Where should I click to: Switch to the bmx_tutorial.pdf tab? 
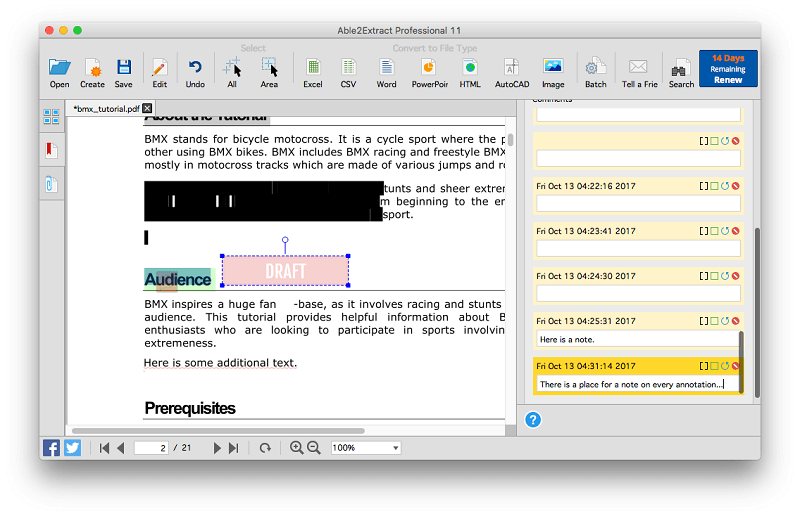tap(106, 109)
